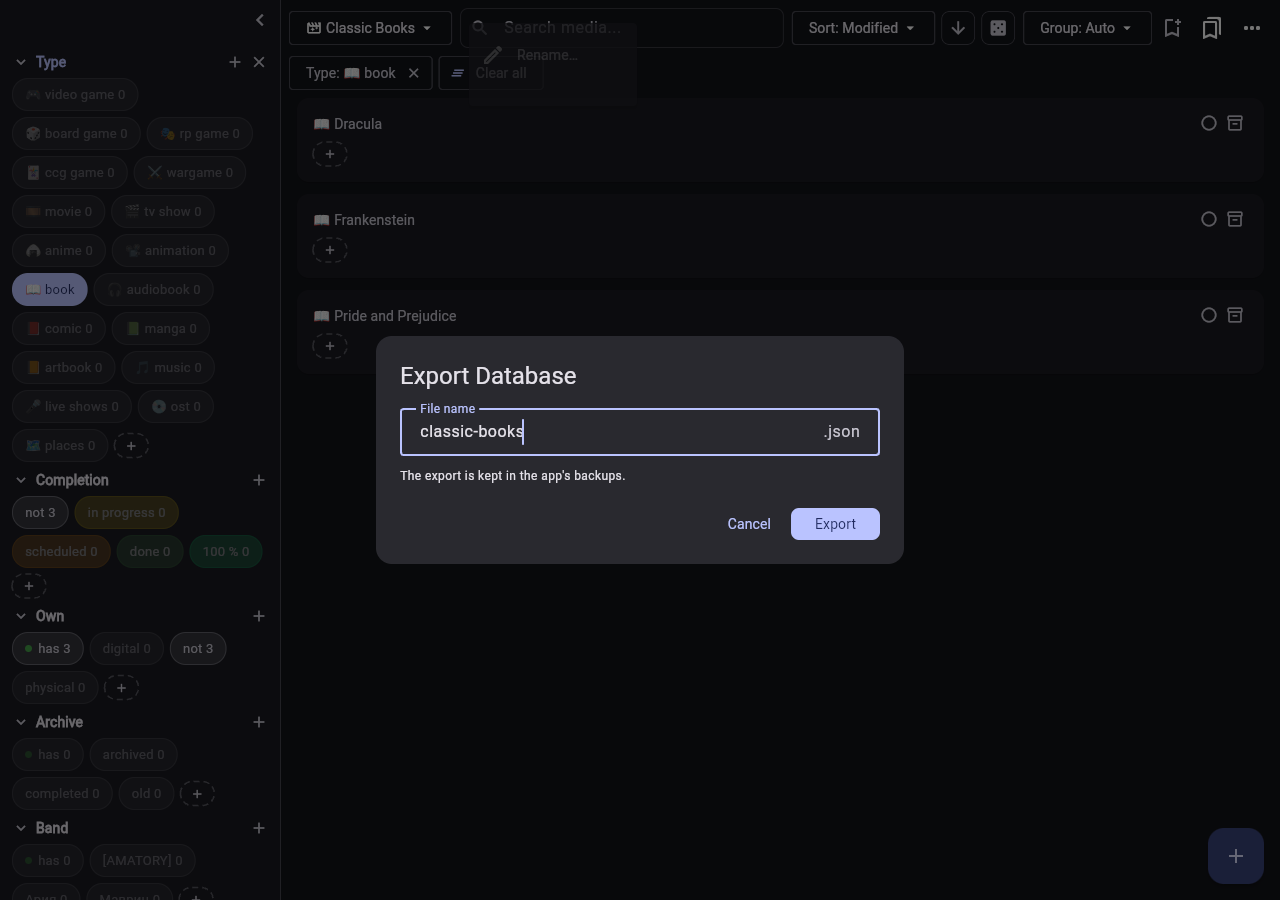Open the Sort: Modified dropdown
Image resolution: width=1280 pixels, height=900 pixels.
point(863,28)
